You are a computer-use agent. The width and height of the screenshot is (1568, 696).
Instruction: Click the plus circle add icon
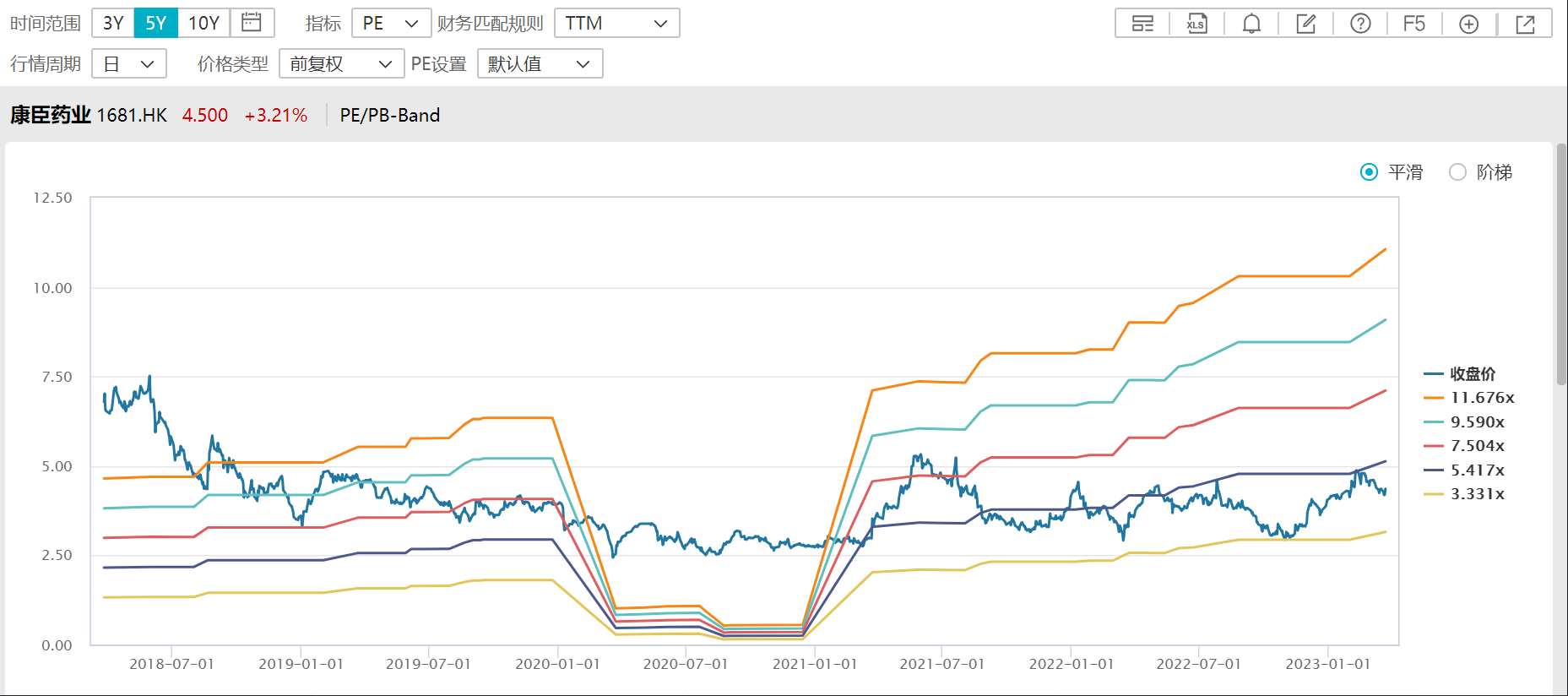point(1469,24)
